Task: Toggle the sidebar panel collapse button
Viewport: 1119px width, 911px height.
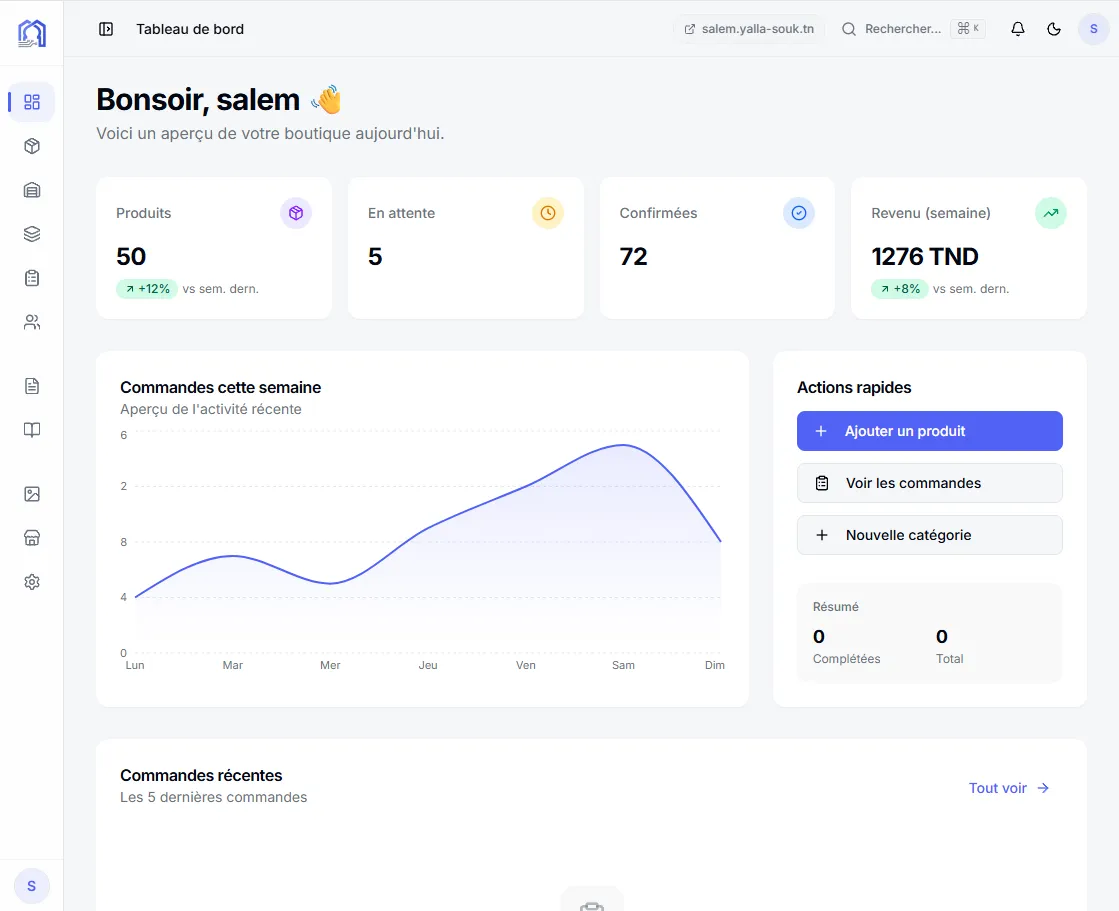Action: pyautogui.click(x=106, y=29)
